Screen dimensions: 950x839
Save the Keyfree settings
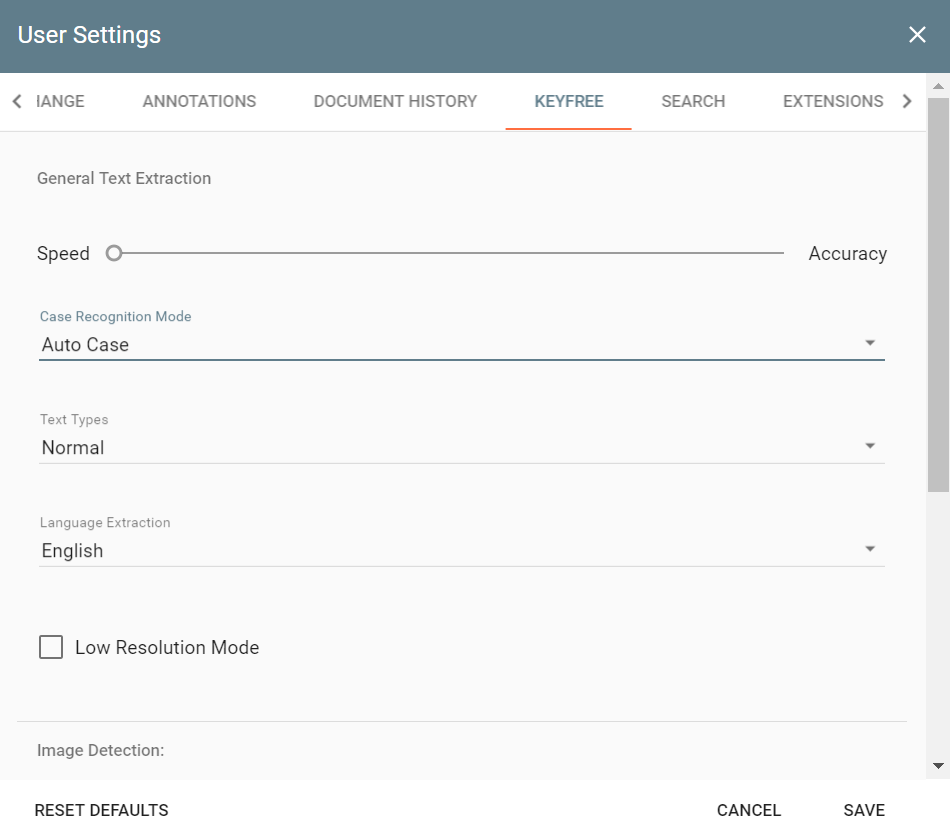coord(863,810)
